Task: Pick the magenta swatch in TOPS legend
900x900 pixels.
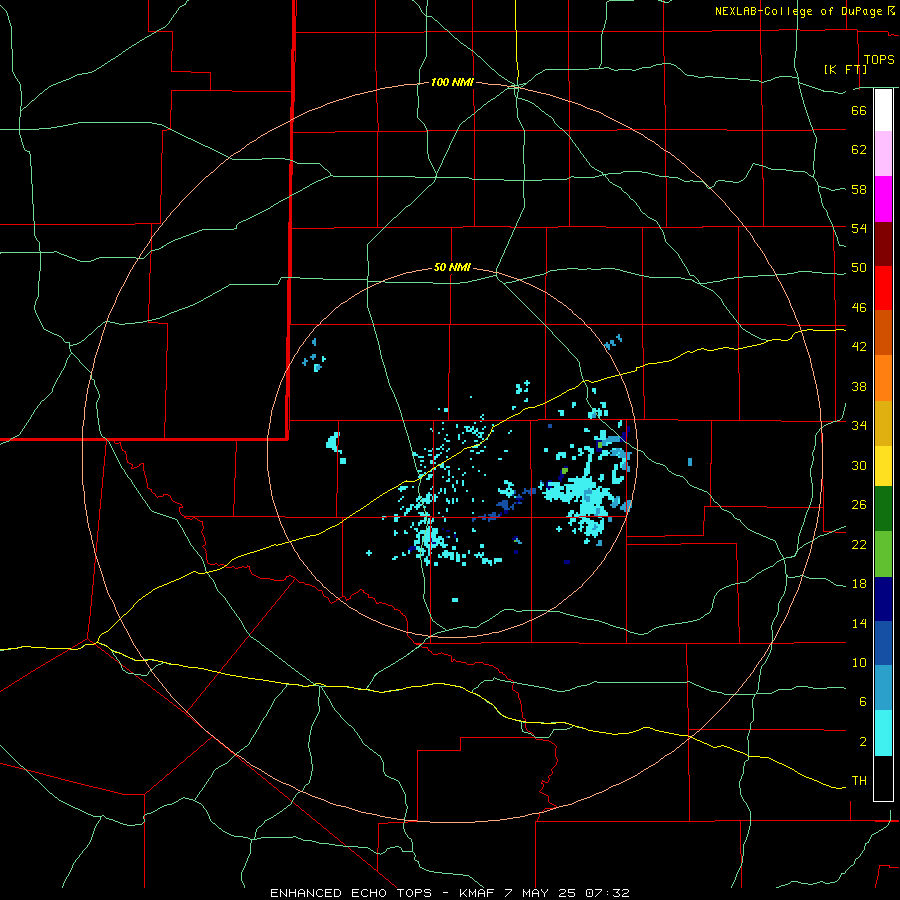Action: click(x=883, y=199)
